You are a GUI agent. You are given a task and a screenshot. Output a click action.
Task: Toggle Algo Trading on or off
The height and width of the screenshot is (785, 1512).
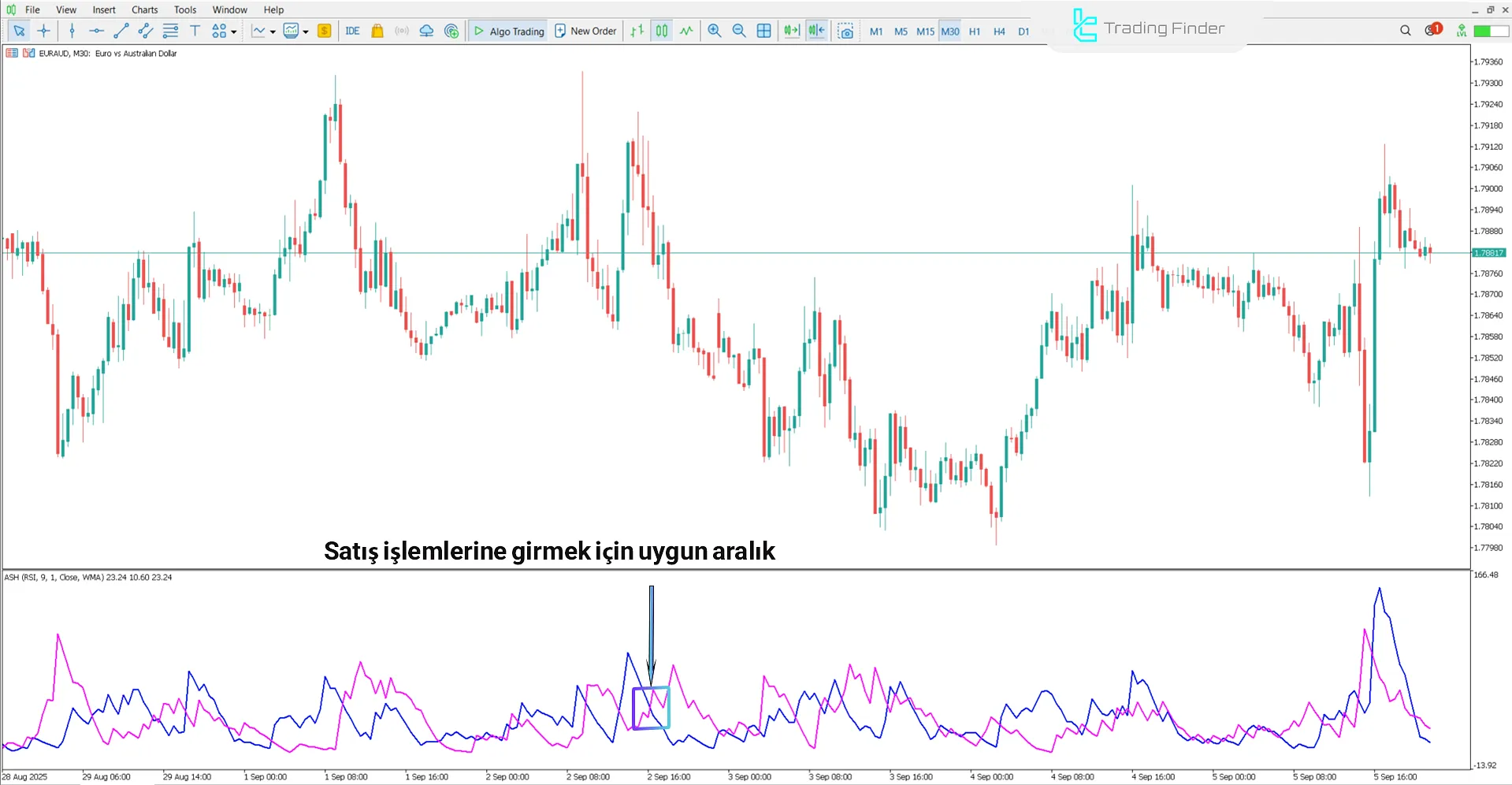(508, 31)
